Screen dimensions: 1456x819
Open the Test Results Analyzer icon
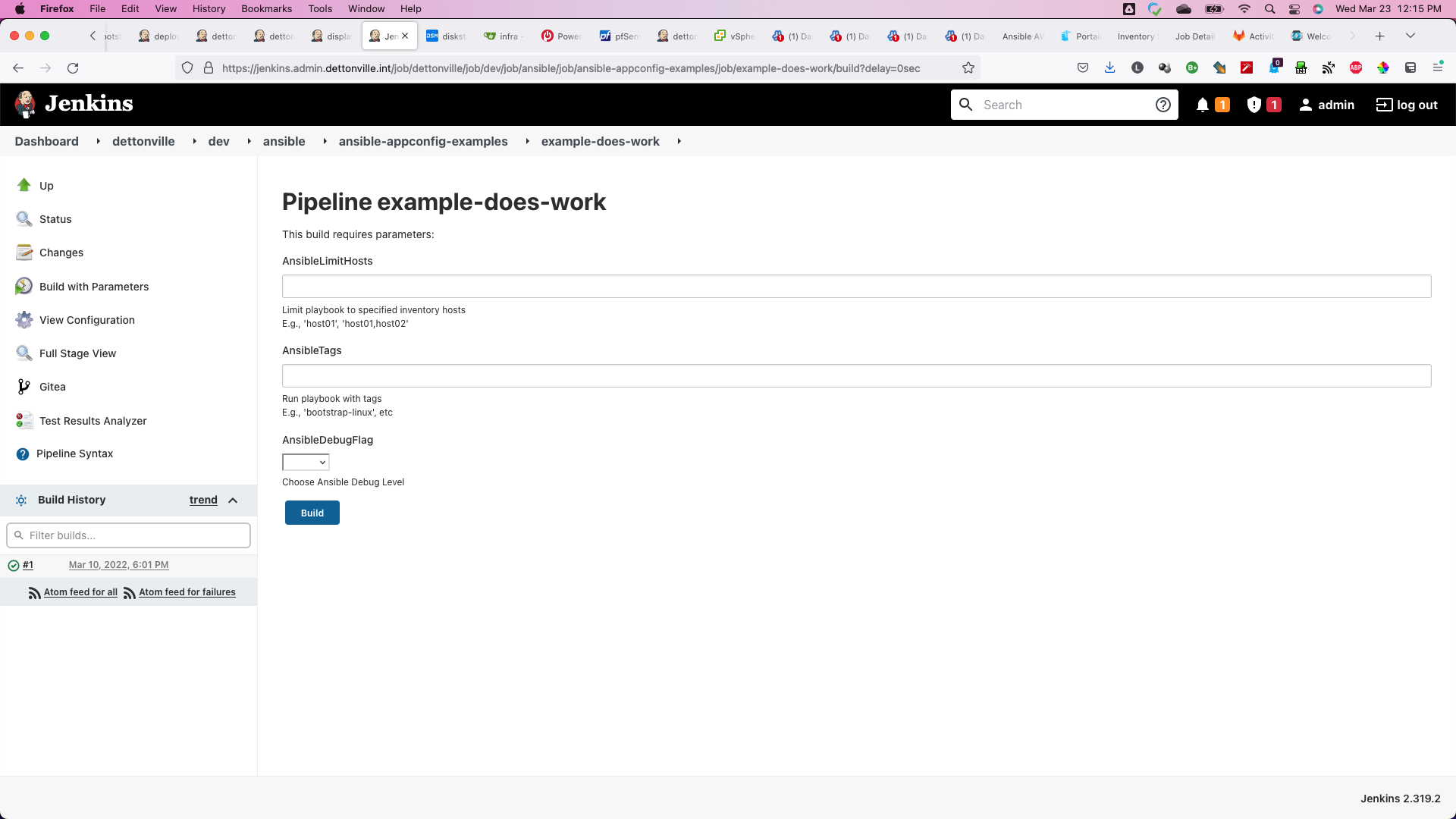[x=24, y=420]
